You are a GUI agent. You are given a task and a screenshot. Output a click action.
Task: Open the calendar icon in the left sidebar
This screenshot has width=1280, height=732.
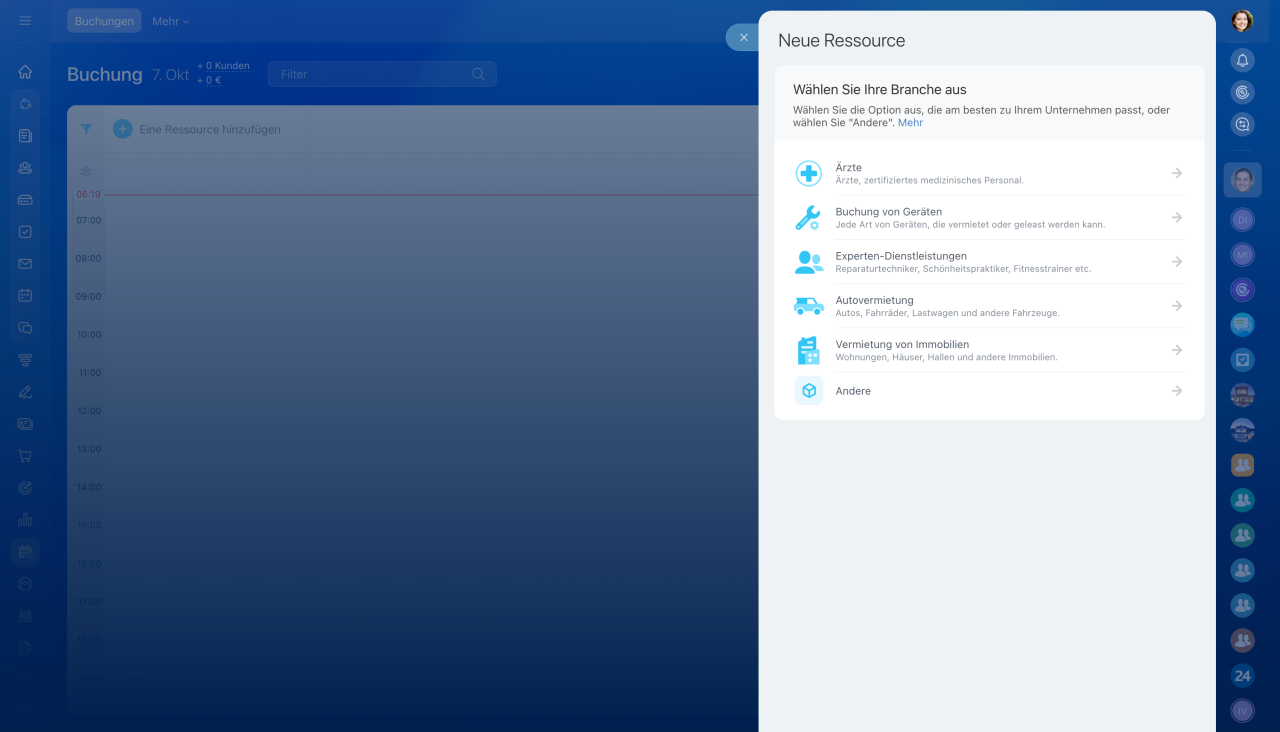[x=25, y=296]
